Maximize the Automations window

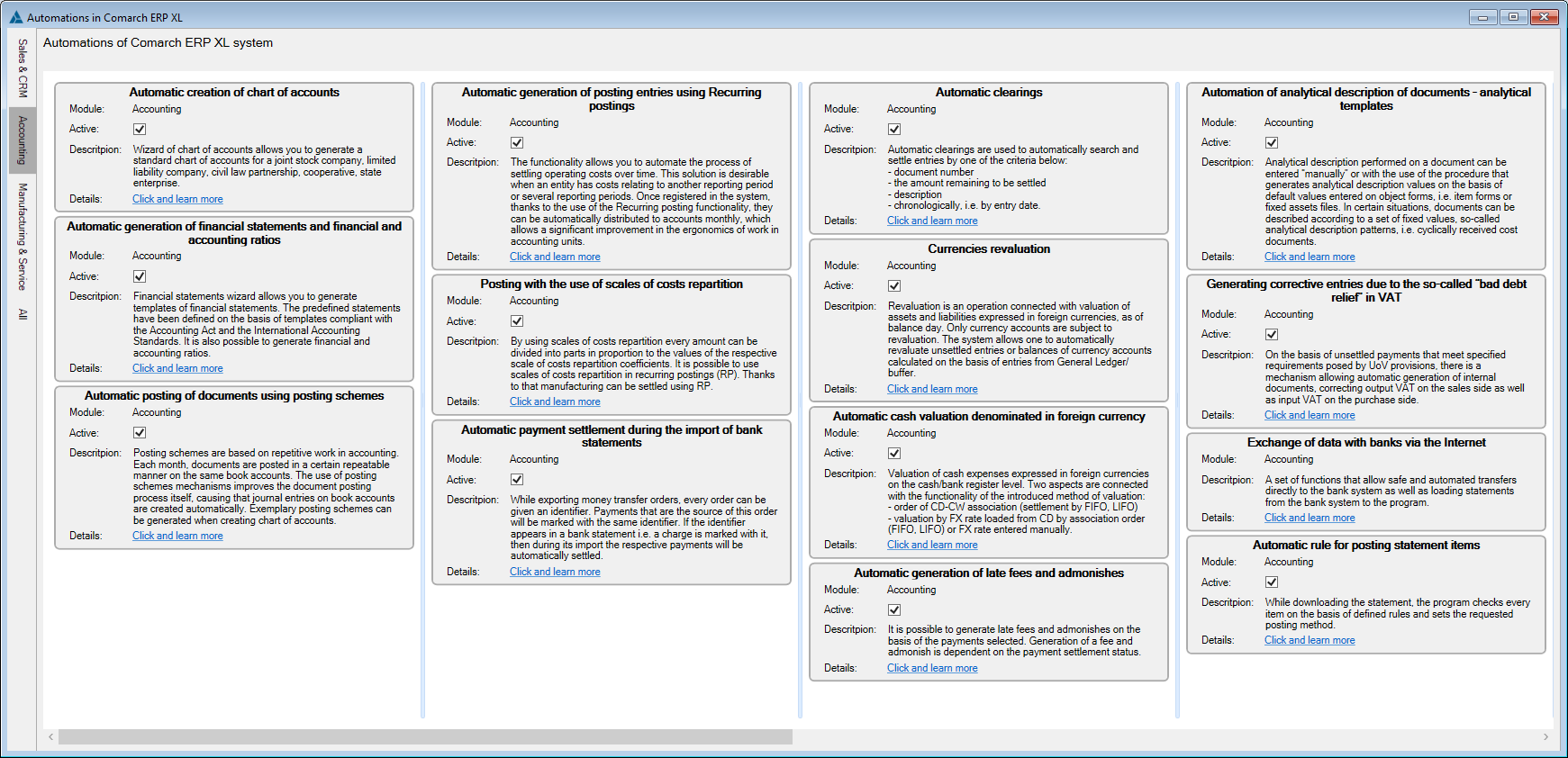(x=1513, y=16)
